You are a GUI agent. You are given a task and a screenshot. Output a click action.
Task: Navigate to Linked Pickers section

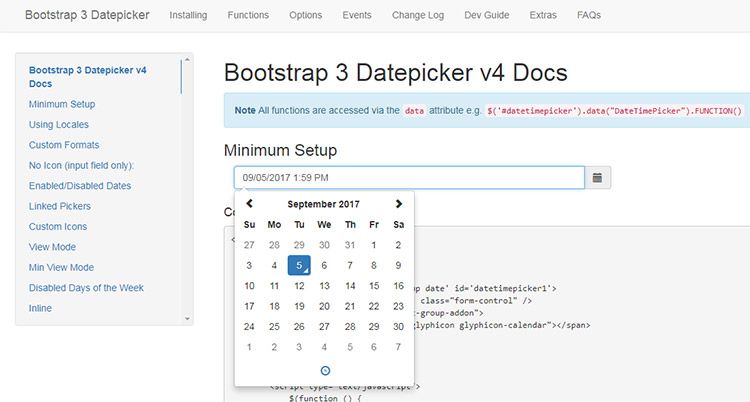point(60,206)
